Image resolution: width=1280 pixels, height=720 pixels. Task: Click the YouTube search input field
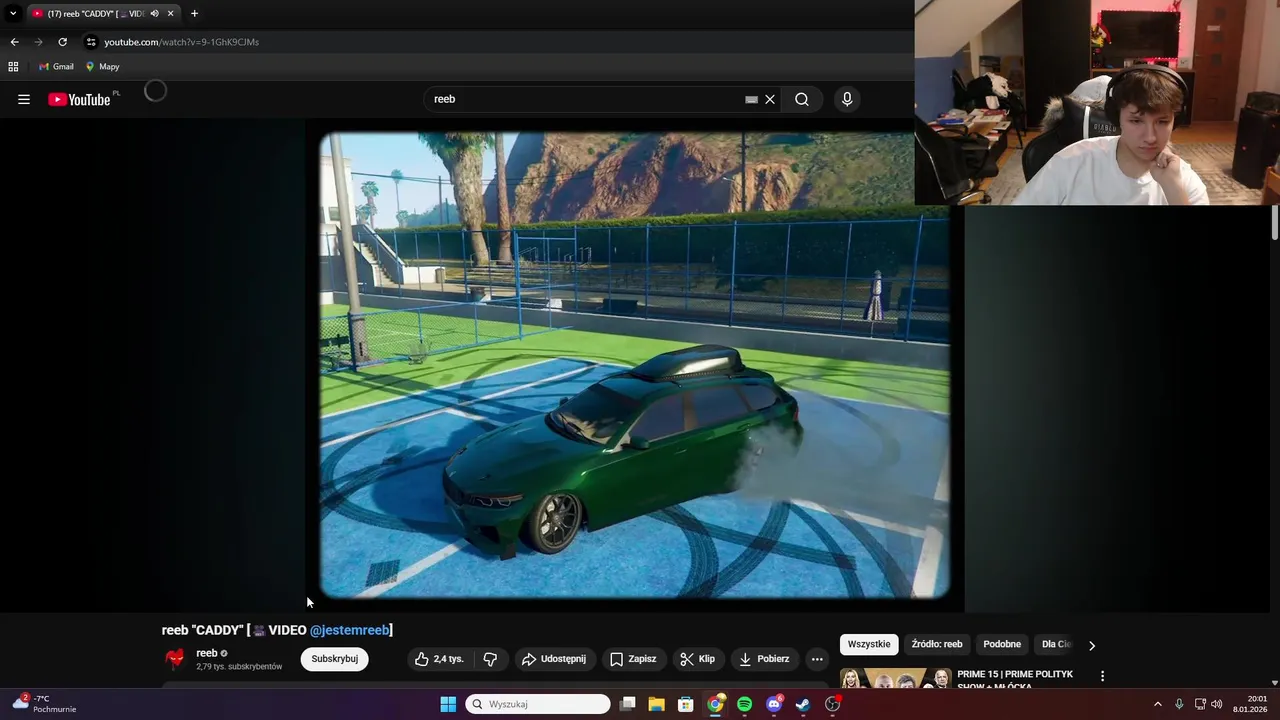[x=588, y=99]
